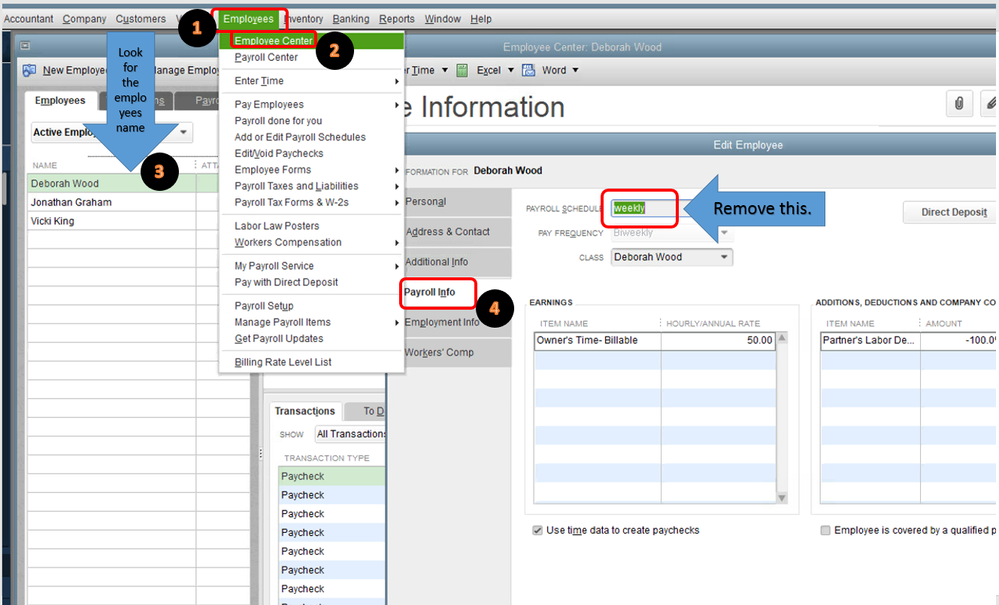Screen dimensions: 999x605
Task: Open the Active Employees dropdown
Action: tap(183, 132)
